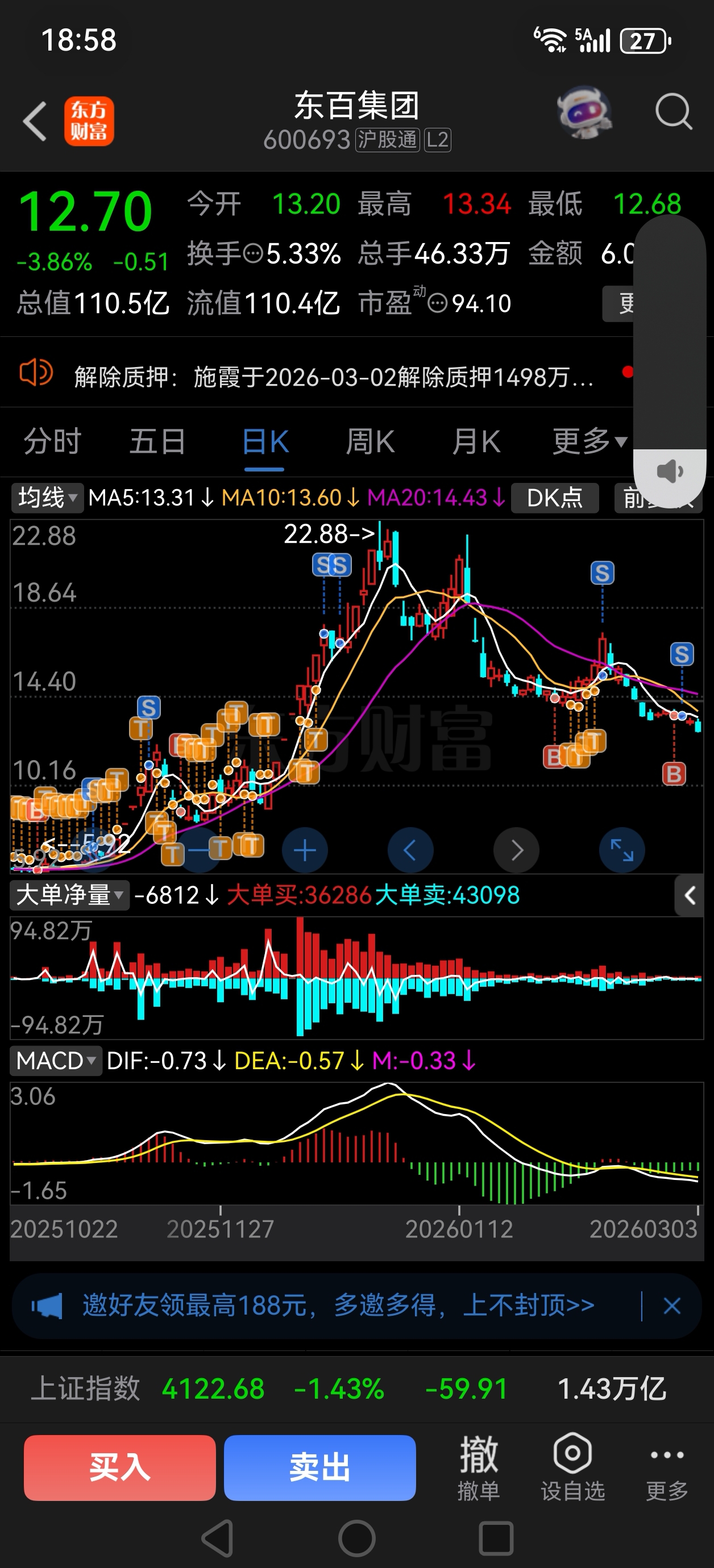Image resolution: width=714 pixels, height=1568 pixels.
Task: Tap the red dot news indicator
Action: pyautogui.click(x=628, y=372)
